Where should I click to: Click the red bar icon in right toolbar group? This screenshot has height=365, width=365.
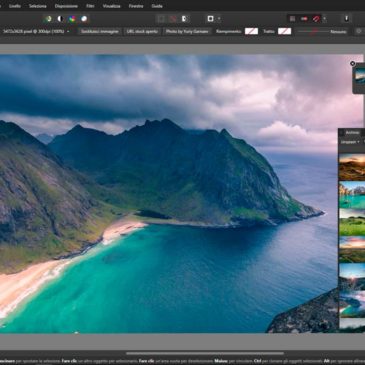(x=304, y=19)
